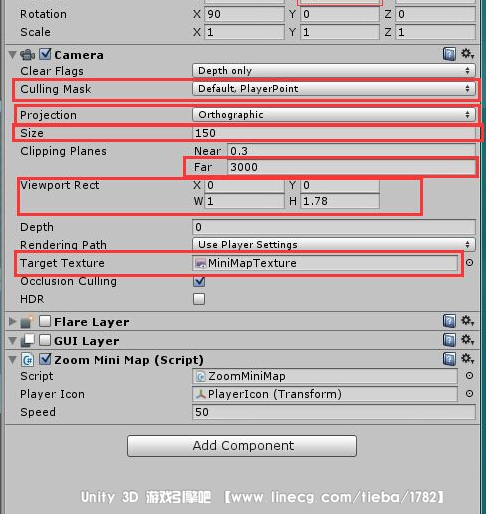Viewport: 490px width, 514px height.
Task: Click the Clipping Planes label
Action: (x=63, y=151)
